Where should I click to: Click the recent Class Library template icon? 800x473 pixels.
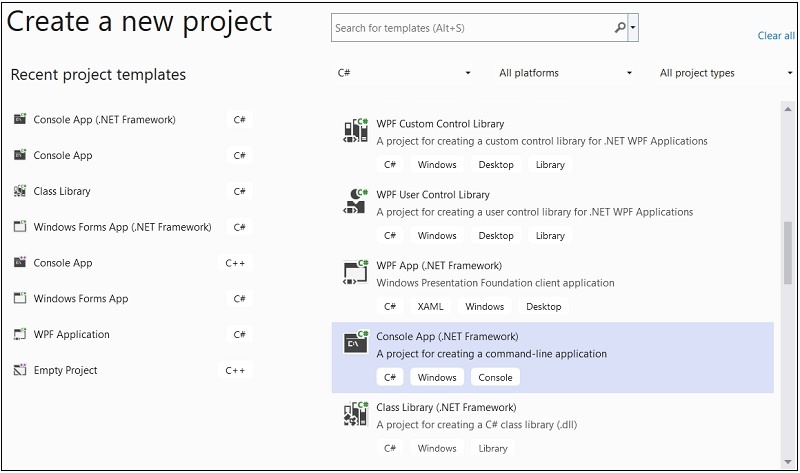pos(20,191)
